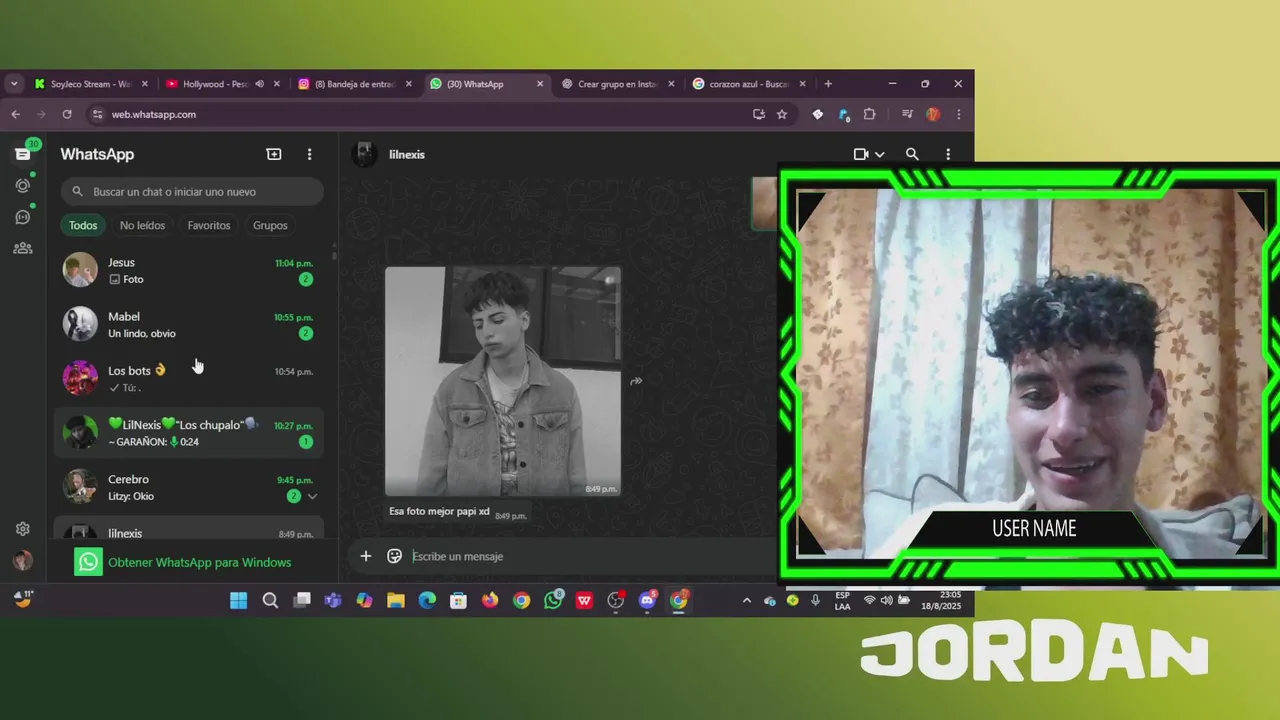
Task: Open Discord from the taskbar
Action: point(647,600)
